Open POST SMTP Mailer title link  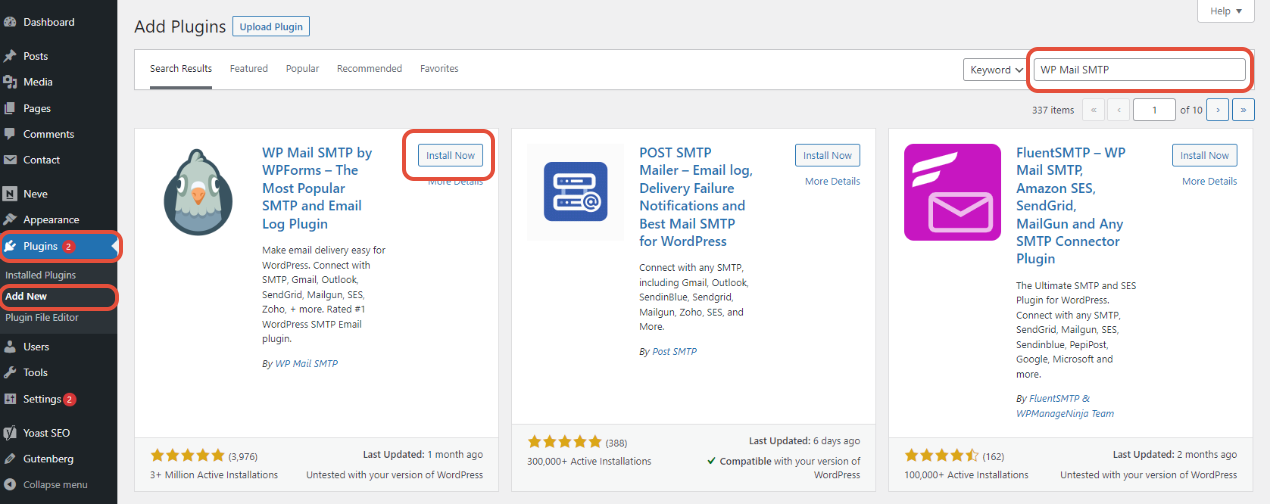pyautogui.click(x=696, y=197)
